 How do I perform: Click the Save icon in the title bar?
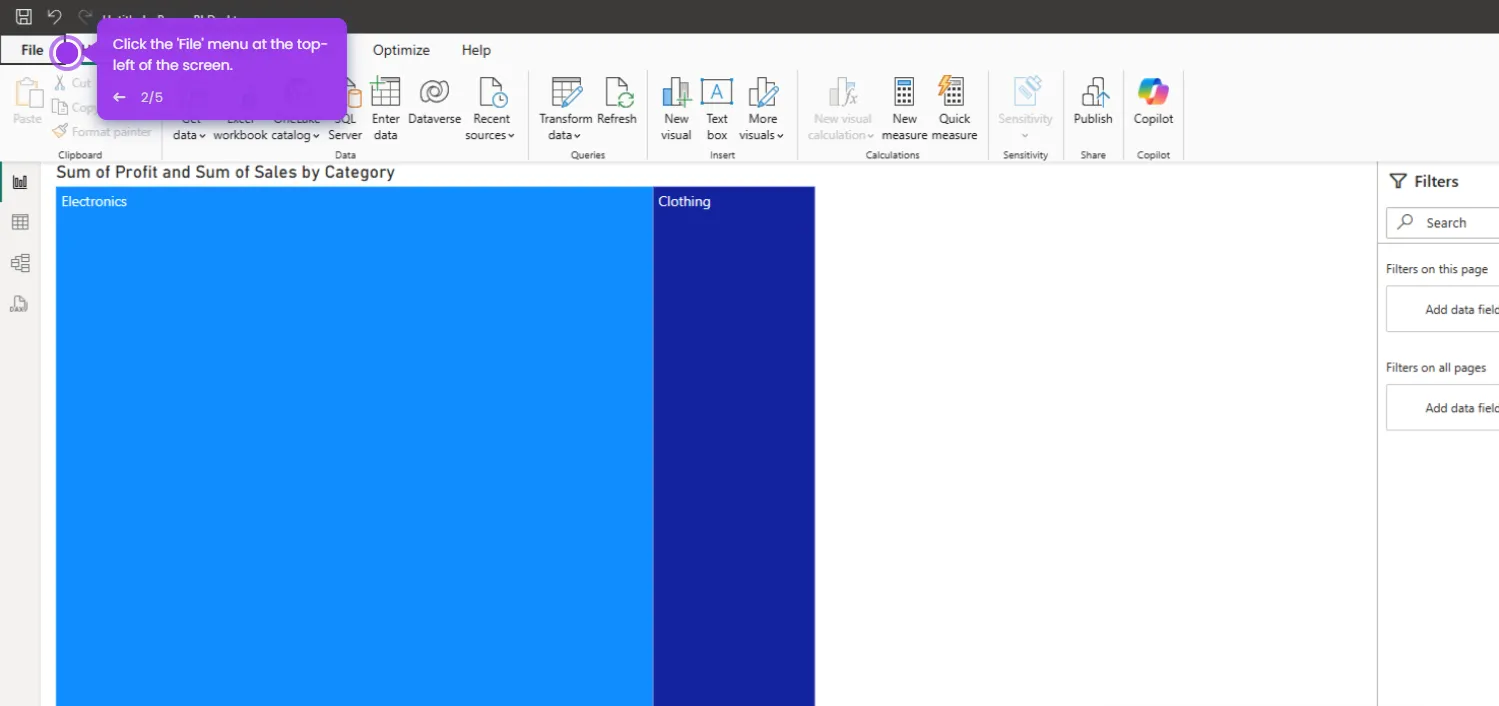click(24, 16)
